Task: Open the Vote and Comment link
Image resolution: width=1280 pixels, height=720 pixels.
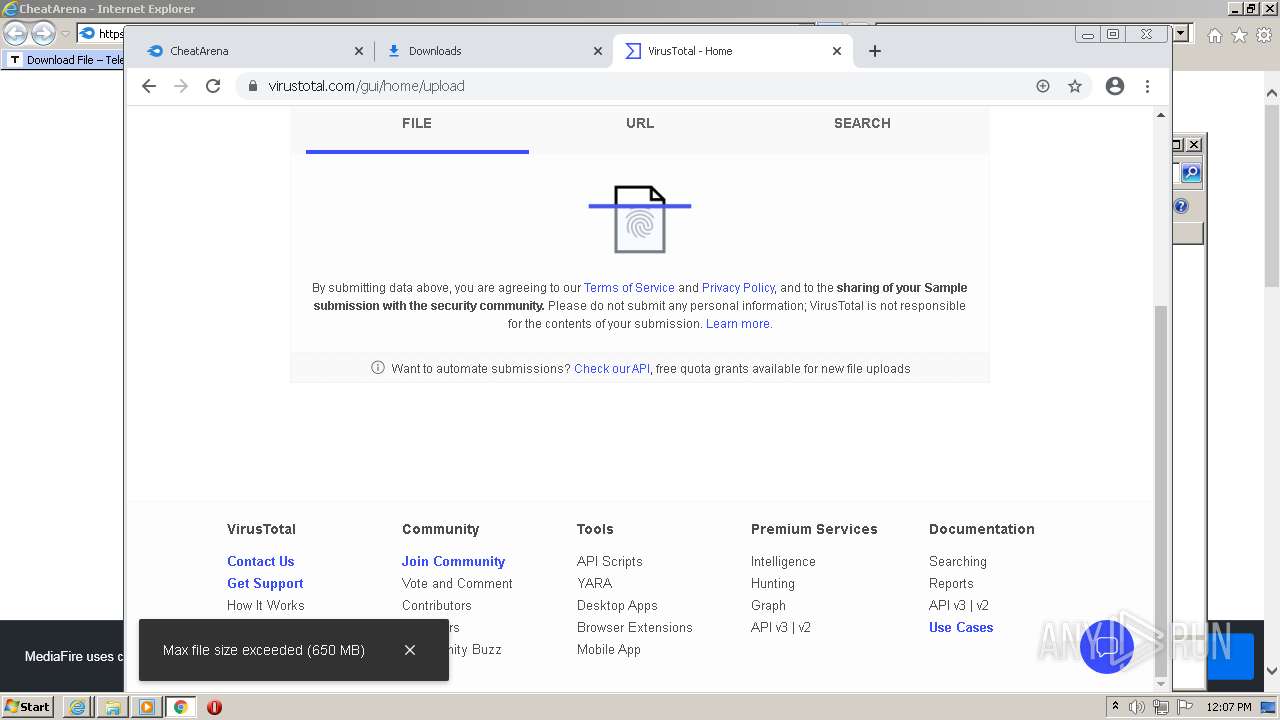Action: click(457, 583)
